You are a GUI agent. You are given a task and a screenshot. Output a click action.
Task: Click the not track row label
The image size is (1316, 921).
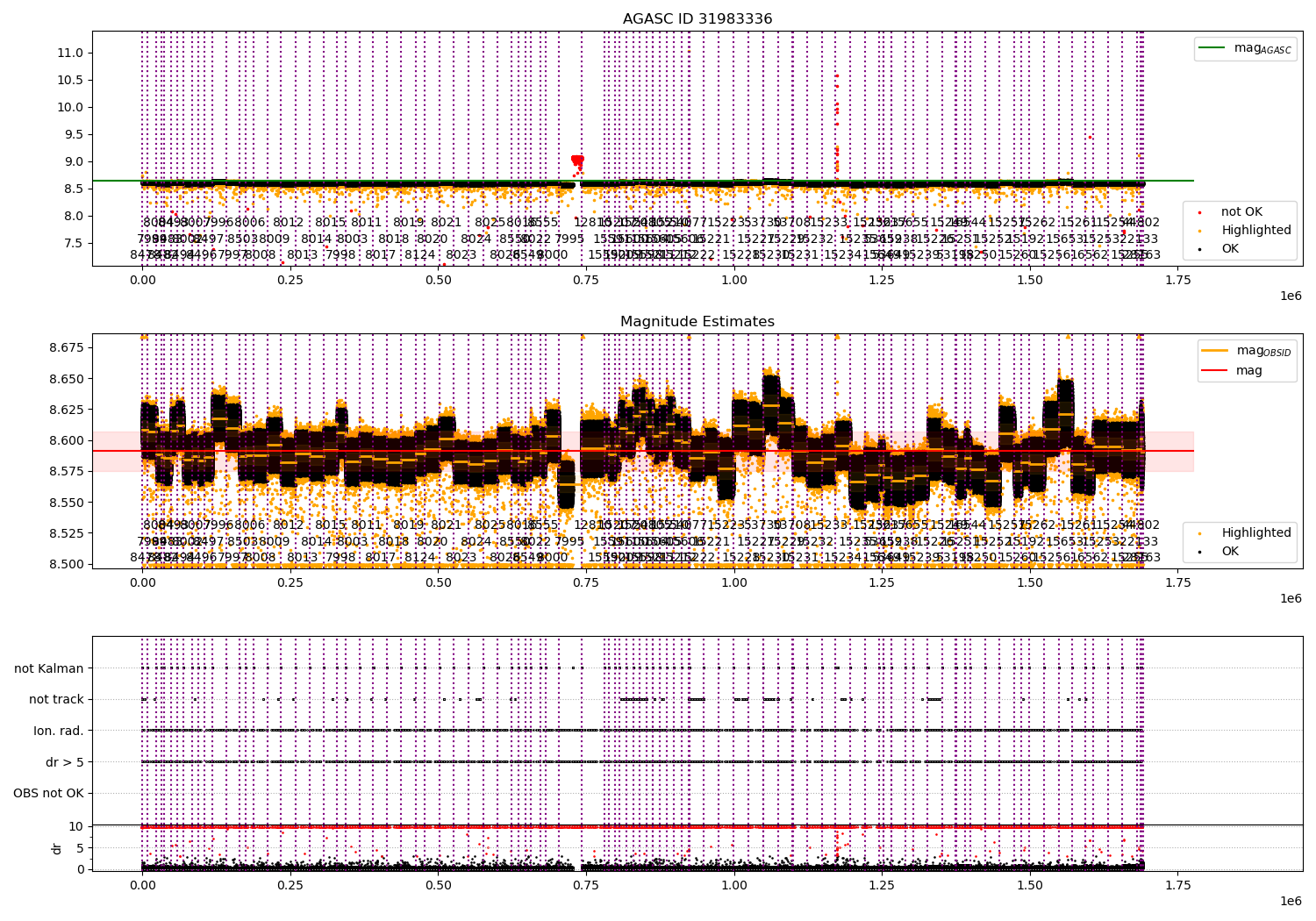(56, 700)
